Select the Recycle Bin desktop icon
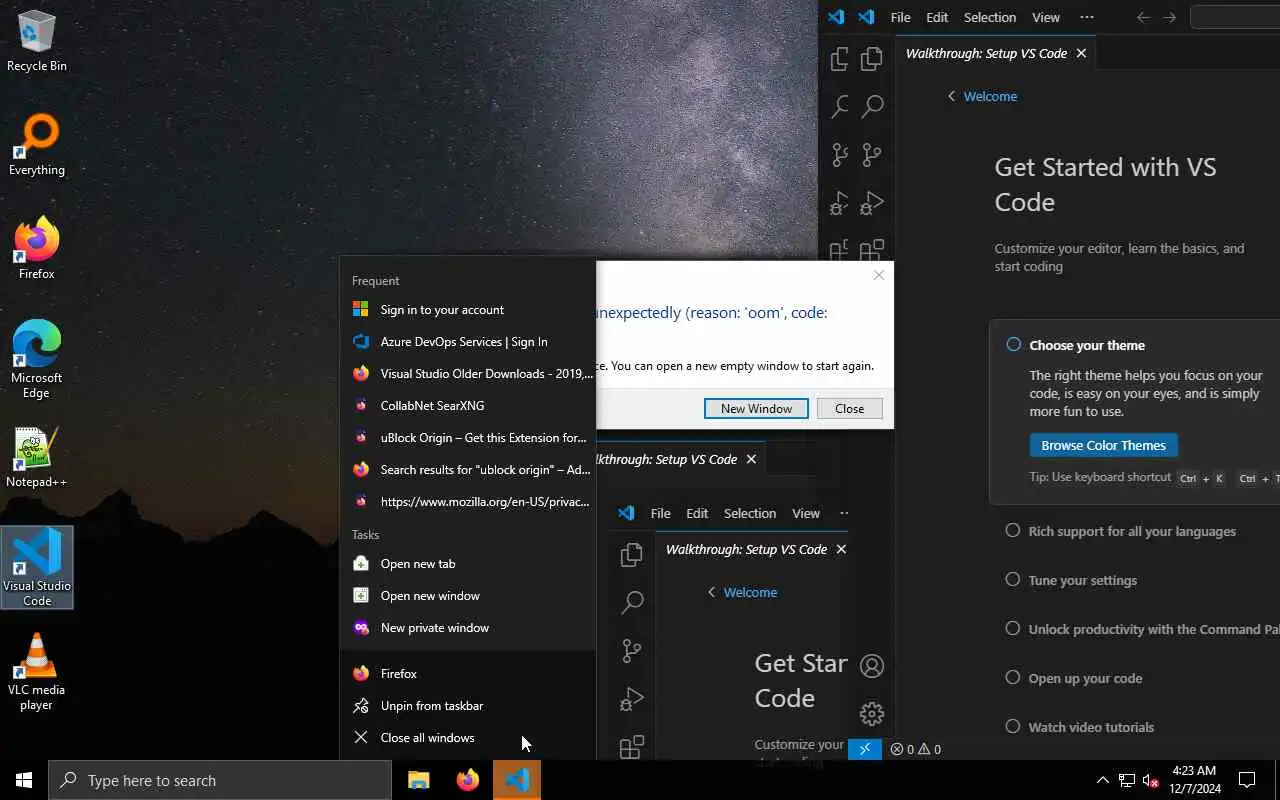The width and height of the screenshot is (1280, 800). 37,40
